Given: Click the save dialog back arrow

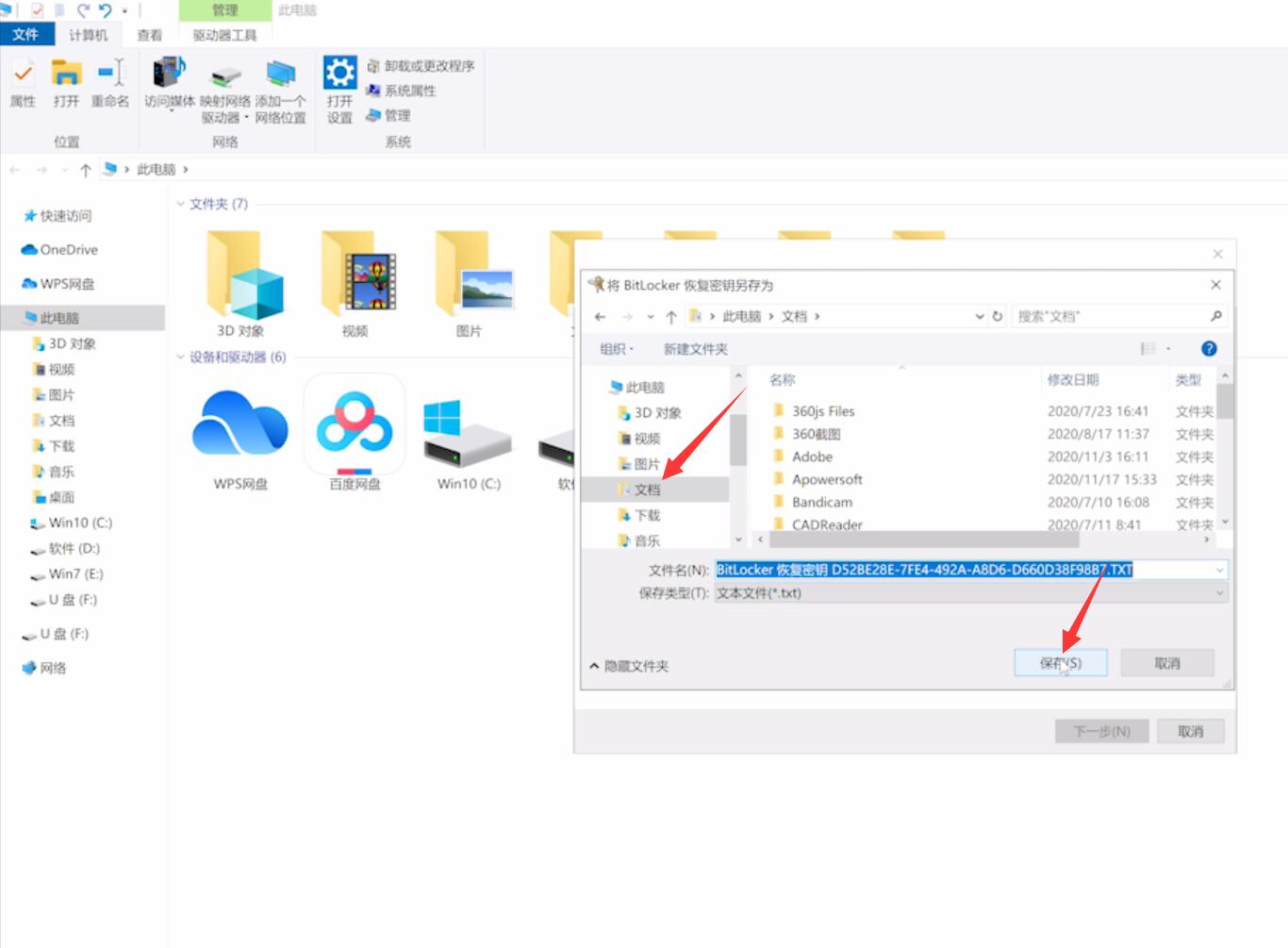Looking at the screenshot, I should click(x=601, y=317).
